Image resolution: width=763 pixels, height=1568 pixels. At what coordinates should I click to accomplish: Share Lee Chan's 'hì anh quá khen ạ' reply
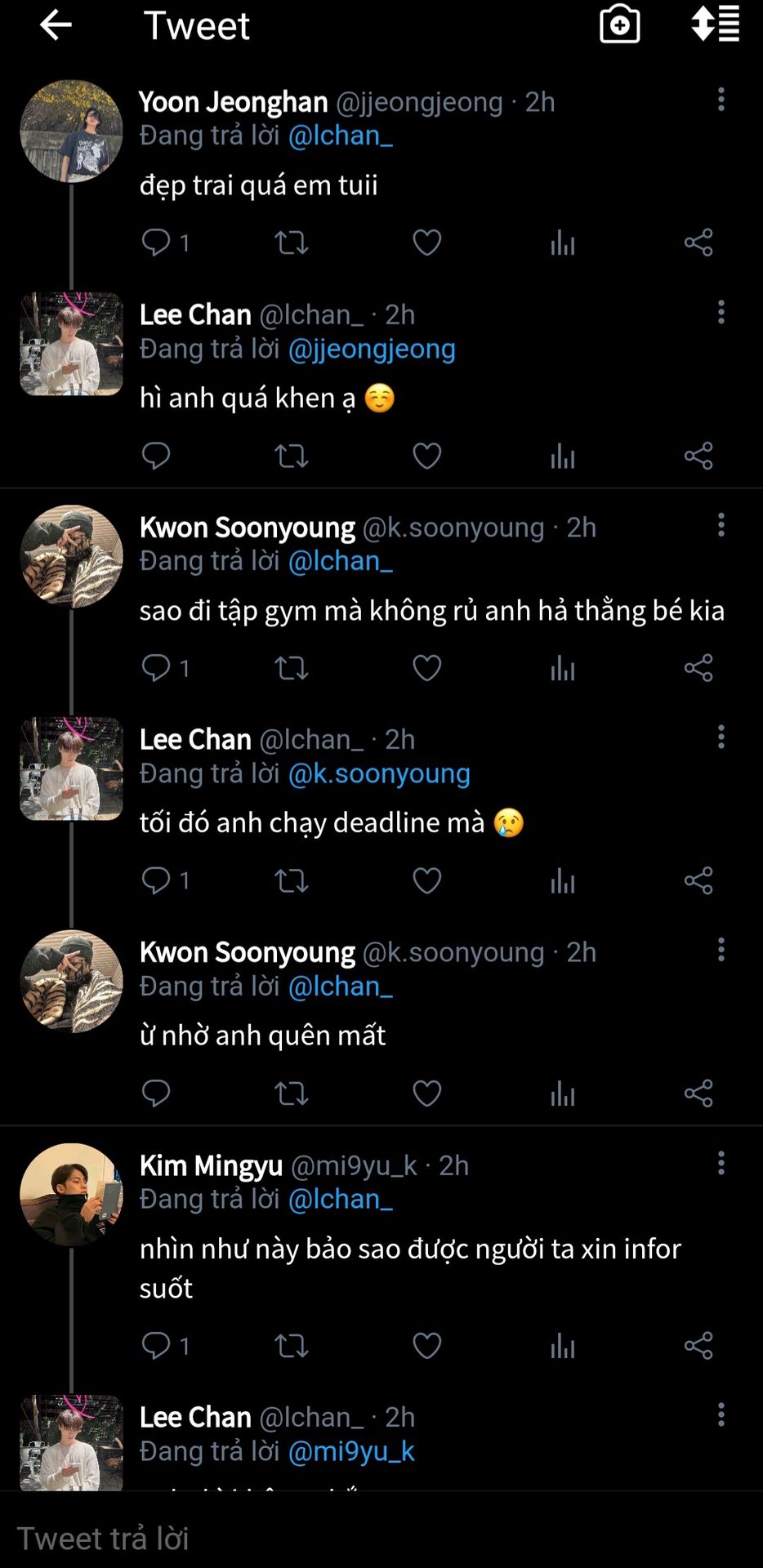point(698,456)
